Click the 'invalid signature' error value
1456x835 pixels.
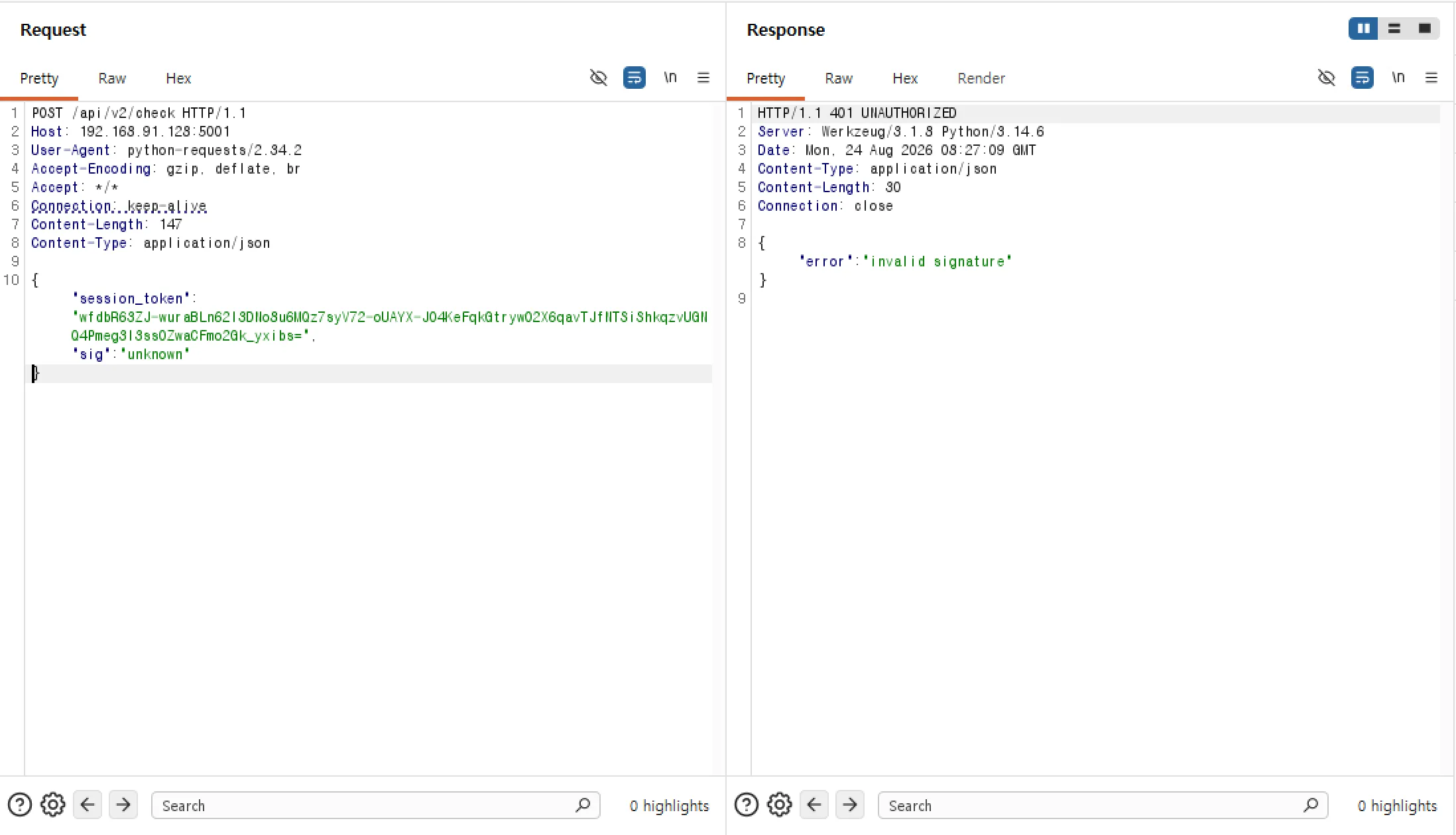point(938,262)
